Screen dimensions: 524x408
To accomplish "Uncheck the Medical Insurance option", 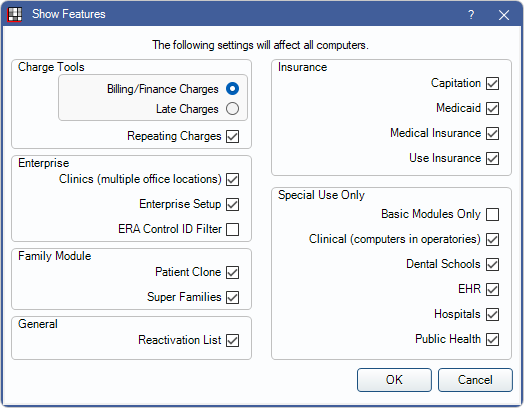I will tap(493, 134).
